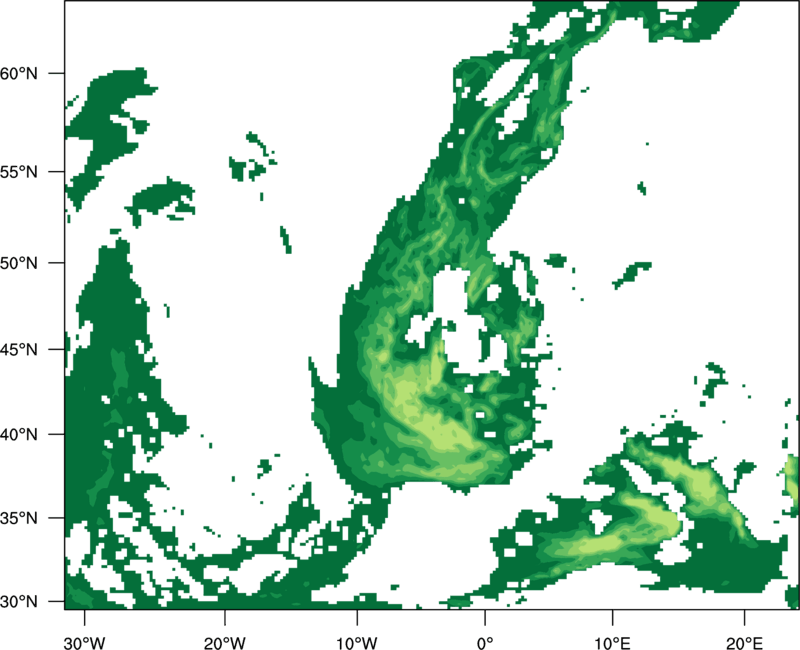
Task: Click the 45°N latitude label
Action: 19,349
